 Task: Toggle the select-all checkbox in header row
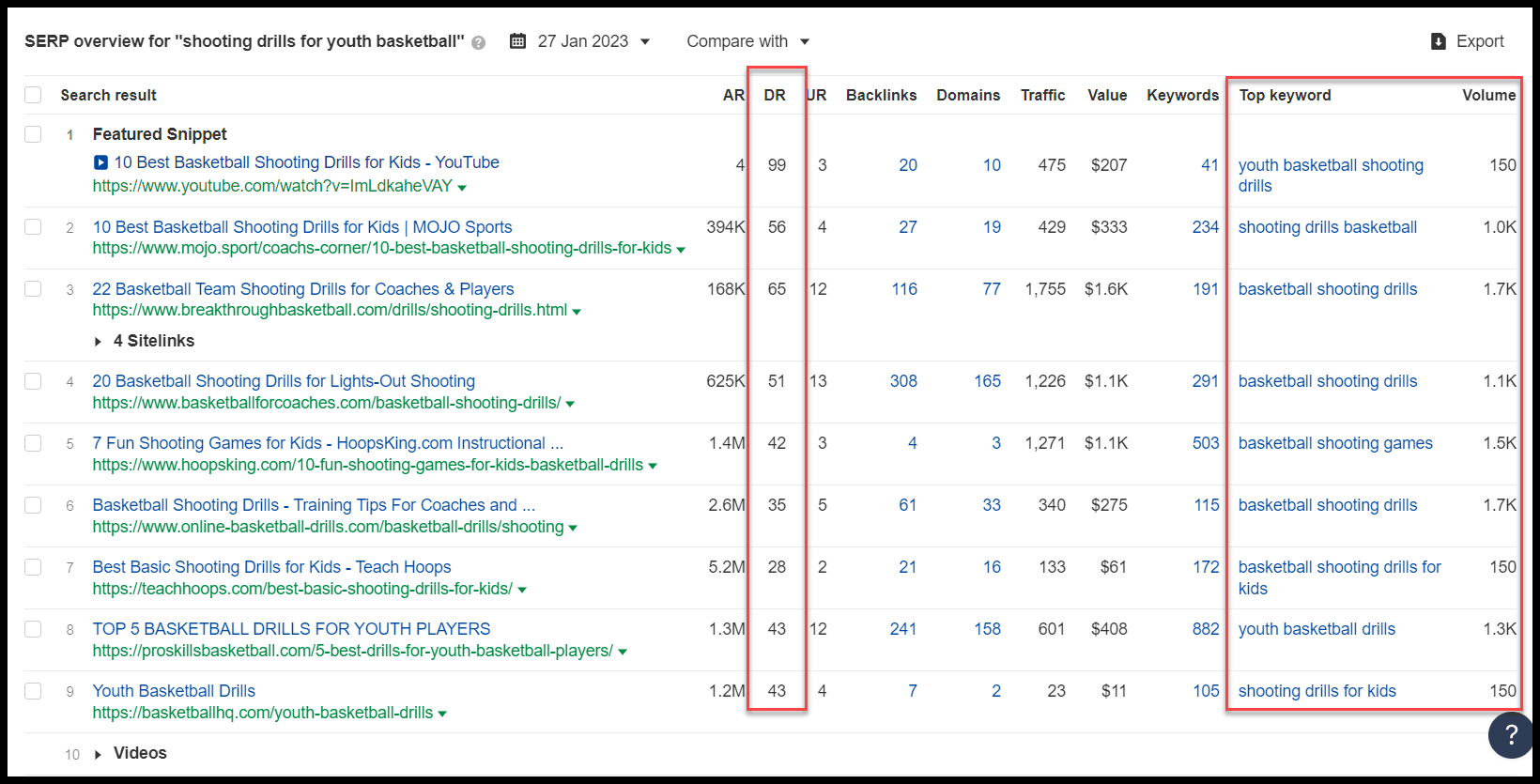pyautogui.click(x=34, y=95)
